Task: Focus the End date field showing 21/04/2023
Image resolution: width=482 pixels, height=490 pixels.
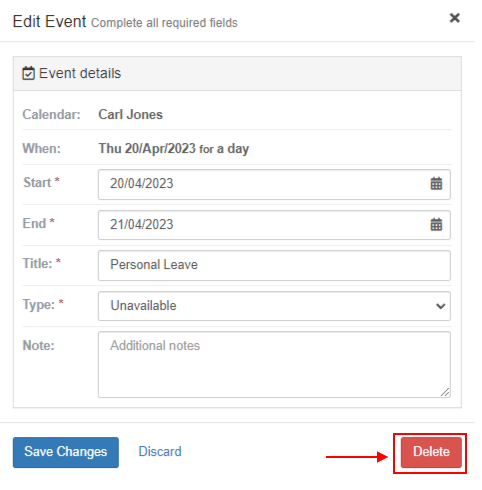Action: pyautogui.click(x=274, y=225)
